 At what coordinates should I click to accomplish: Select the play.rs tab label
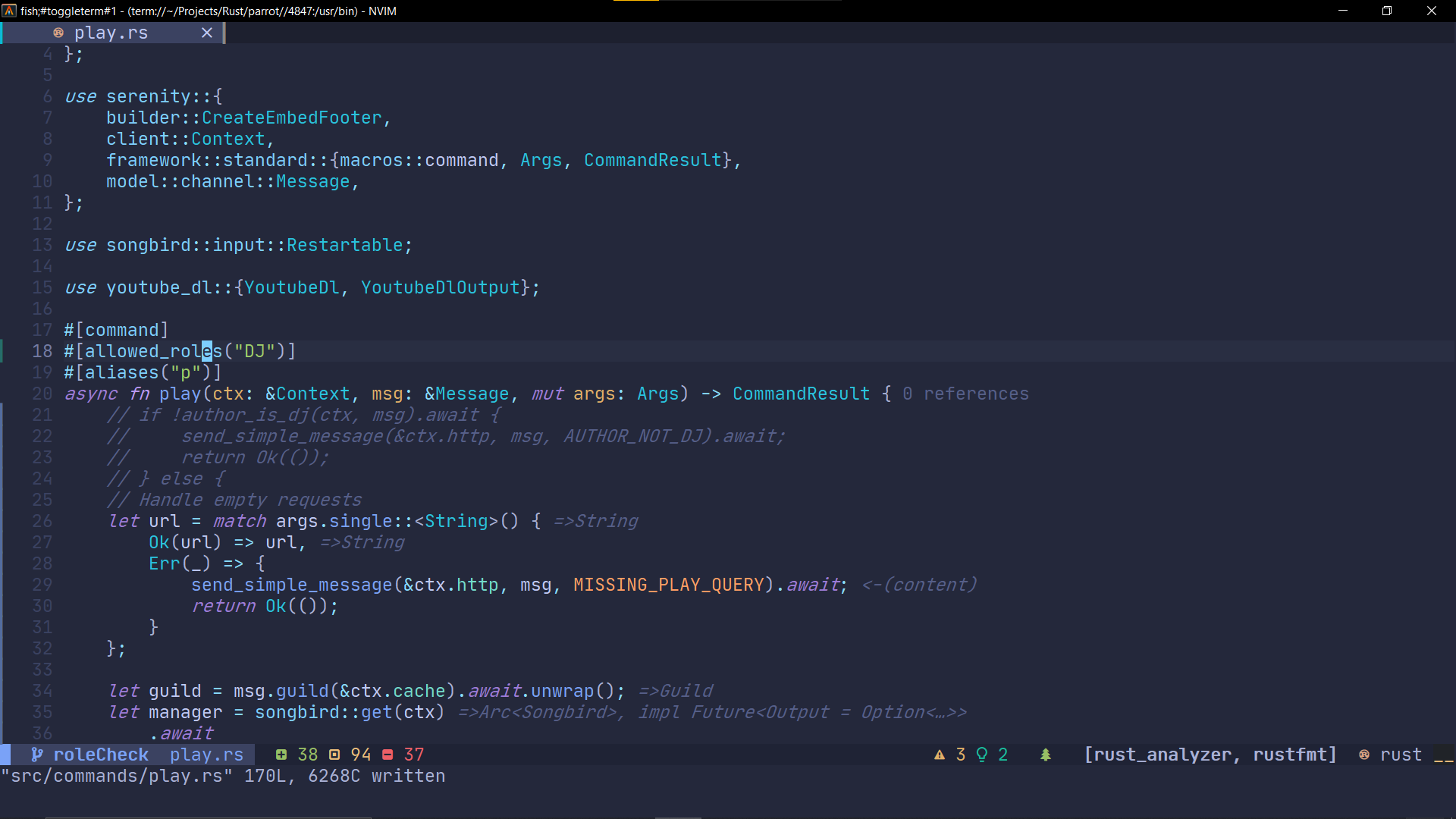[111, 33]
